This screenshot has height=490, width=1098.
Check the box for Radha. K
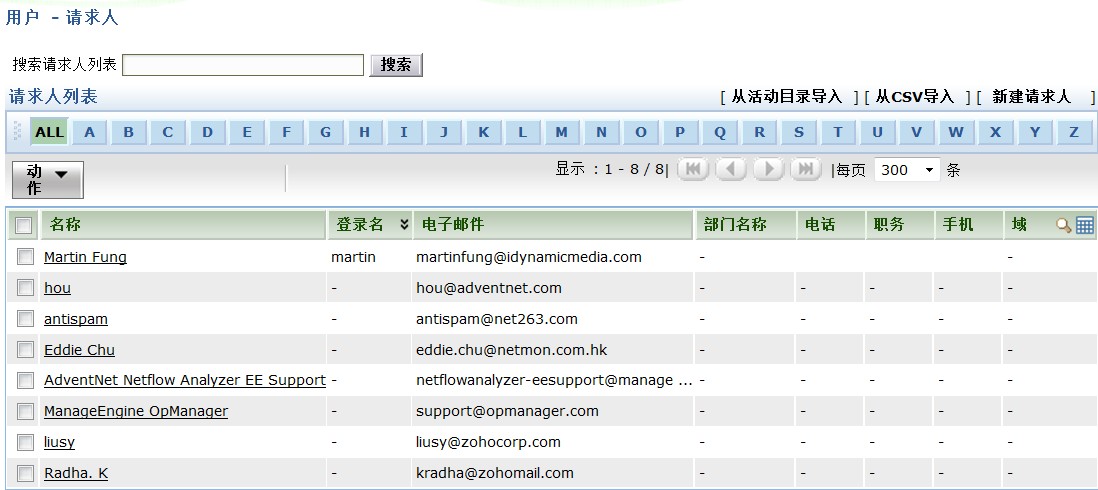[25, 472]
